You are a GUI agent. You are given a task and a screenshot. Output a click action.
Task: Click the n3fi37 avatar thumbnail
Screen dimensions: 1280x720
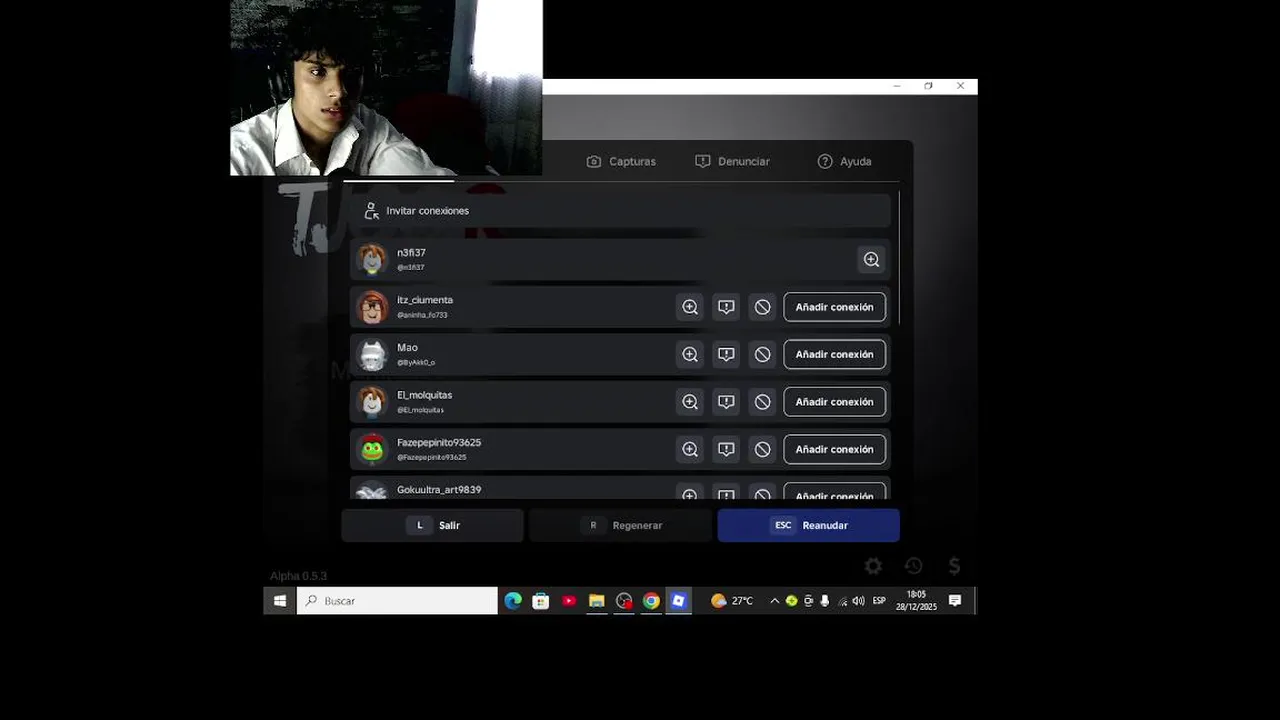point(372,259)
